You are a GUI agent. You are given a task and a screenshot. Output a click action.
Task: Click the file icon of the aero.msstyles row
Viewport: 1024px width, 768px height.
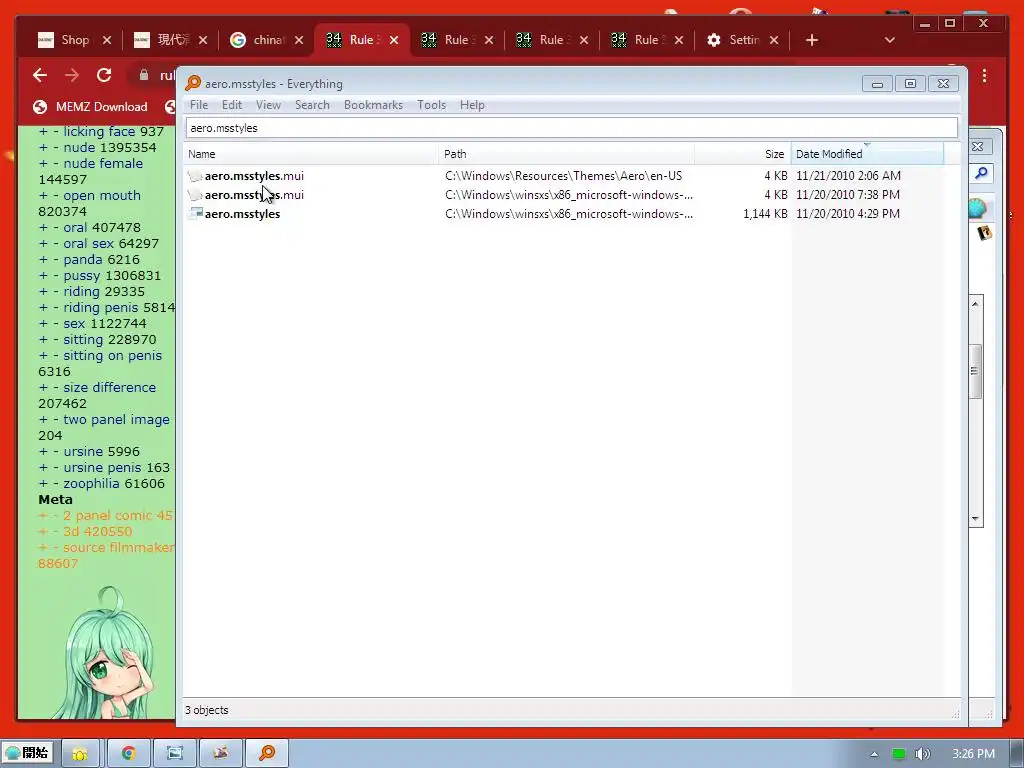[195, 214]
